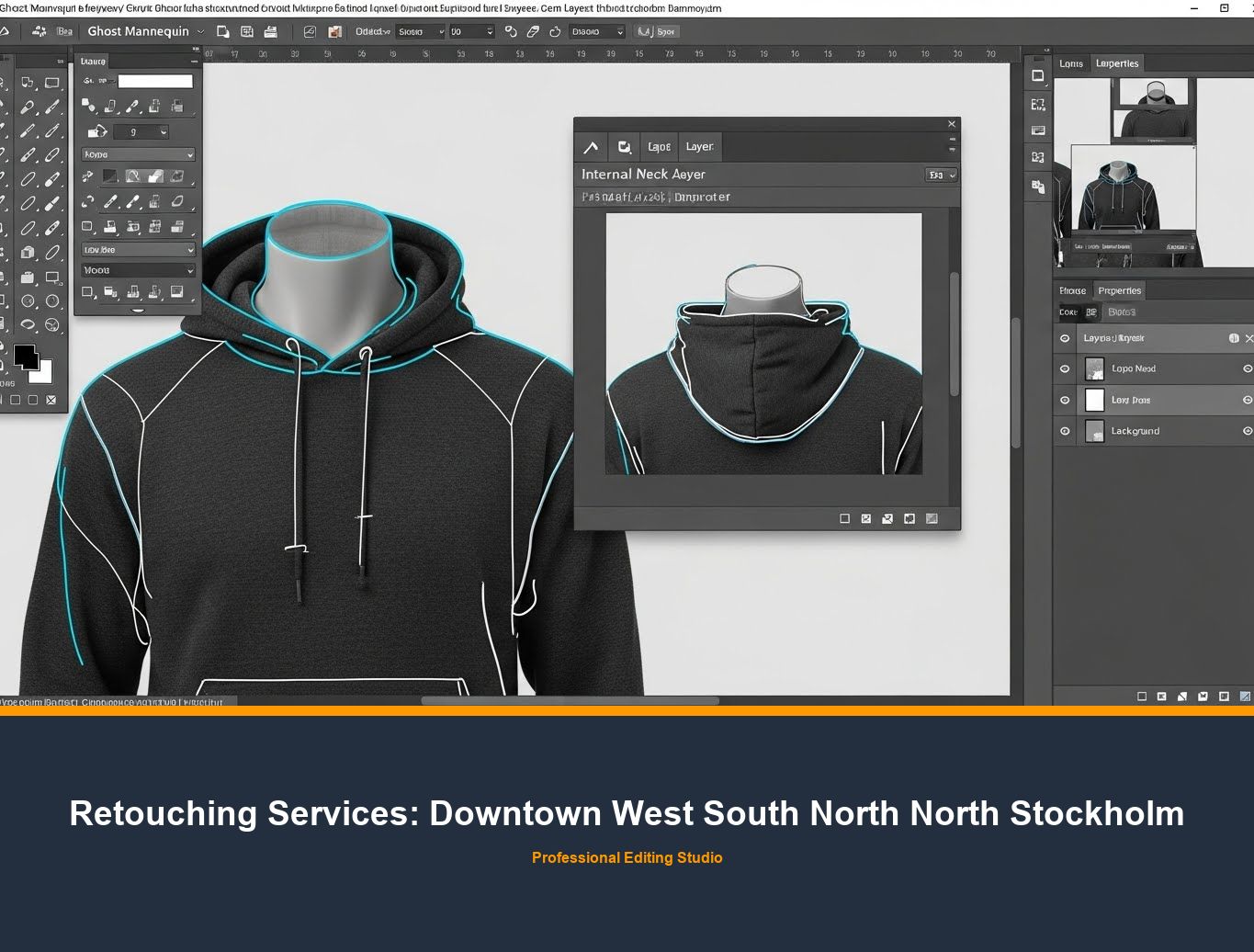Click the Professional Editing Studio link

(627, 857)
